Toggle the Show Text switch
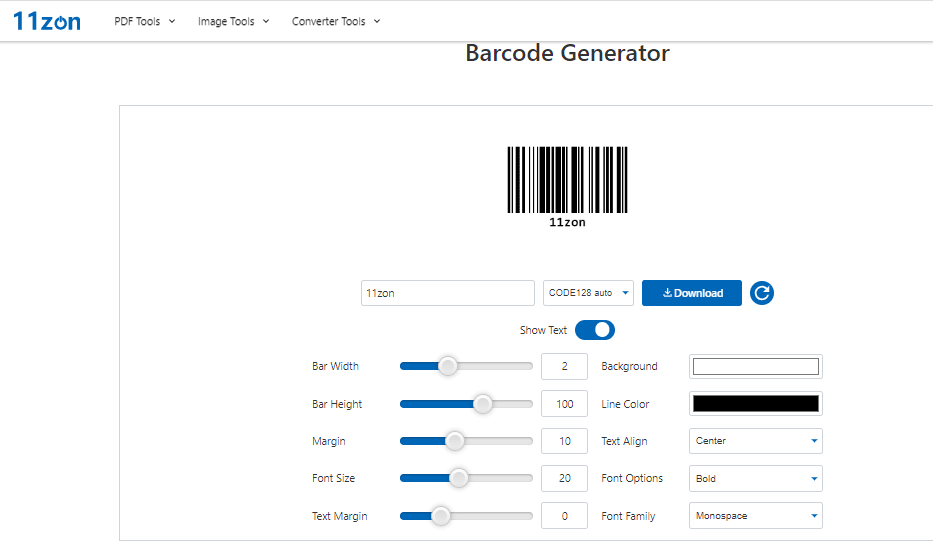The height and width of the screenshot is (552, 933). 595,330
